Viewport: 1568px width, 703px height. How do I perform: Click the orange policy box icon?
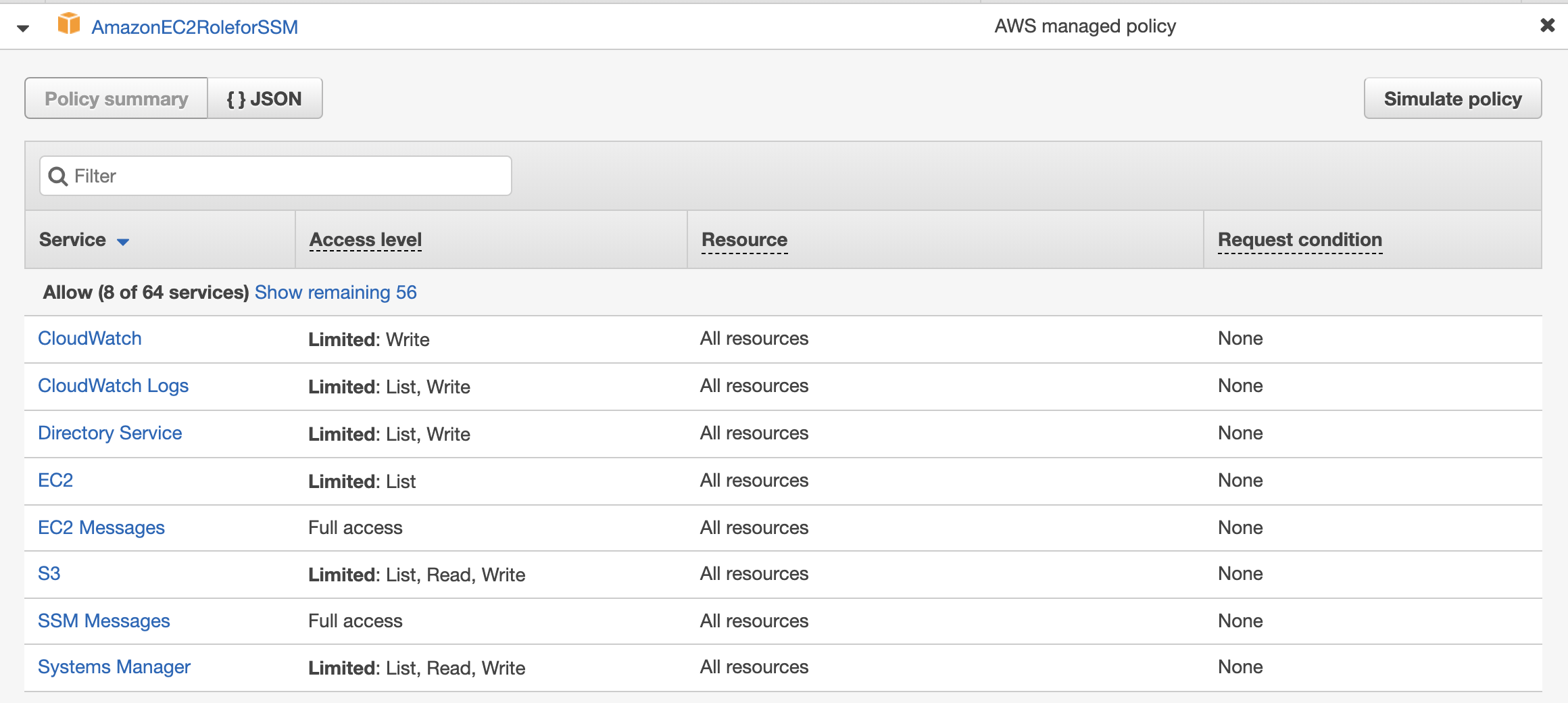tap(68, 24)
